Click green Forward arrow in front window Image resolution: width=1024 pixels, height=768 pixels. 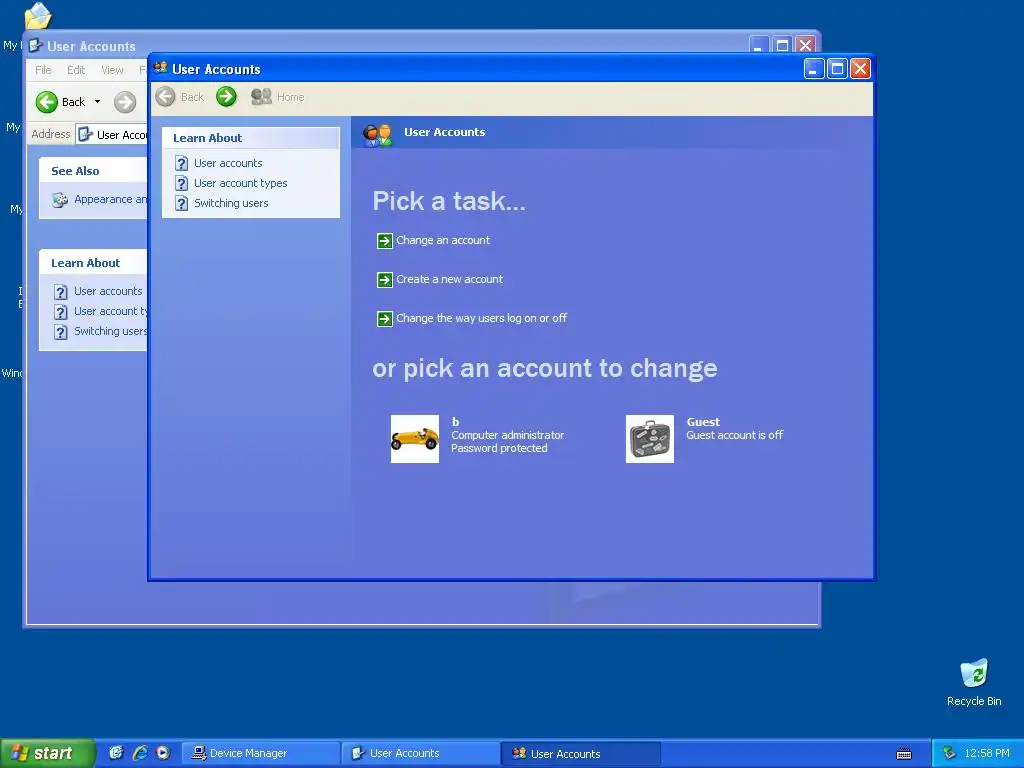click(226, 97)
